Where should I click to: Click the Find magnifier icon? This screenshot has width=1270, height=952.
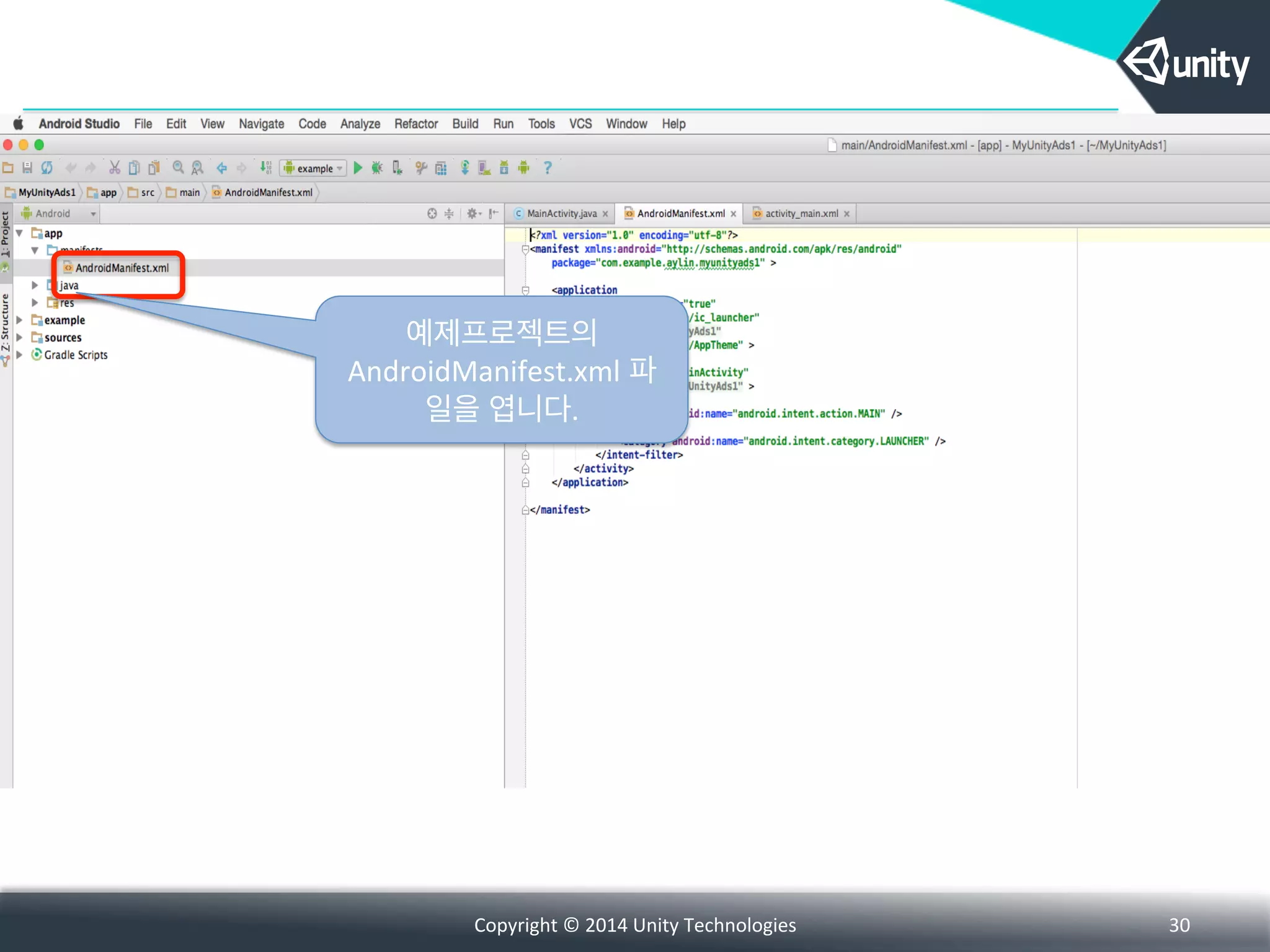(178, 168)
